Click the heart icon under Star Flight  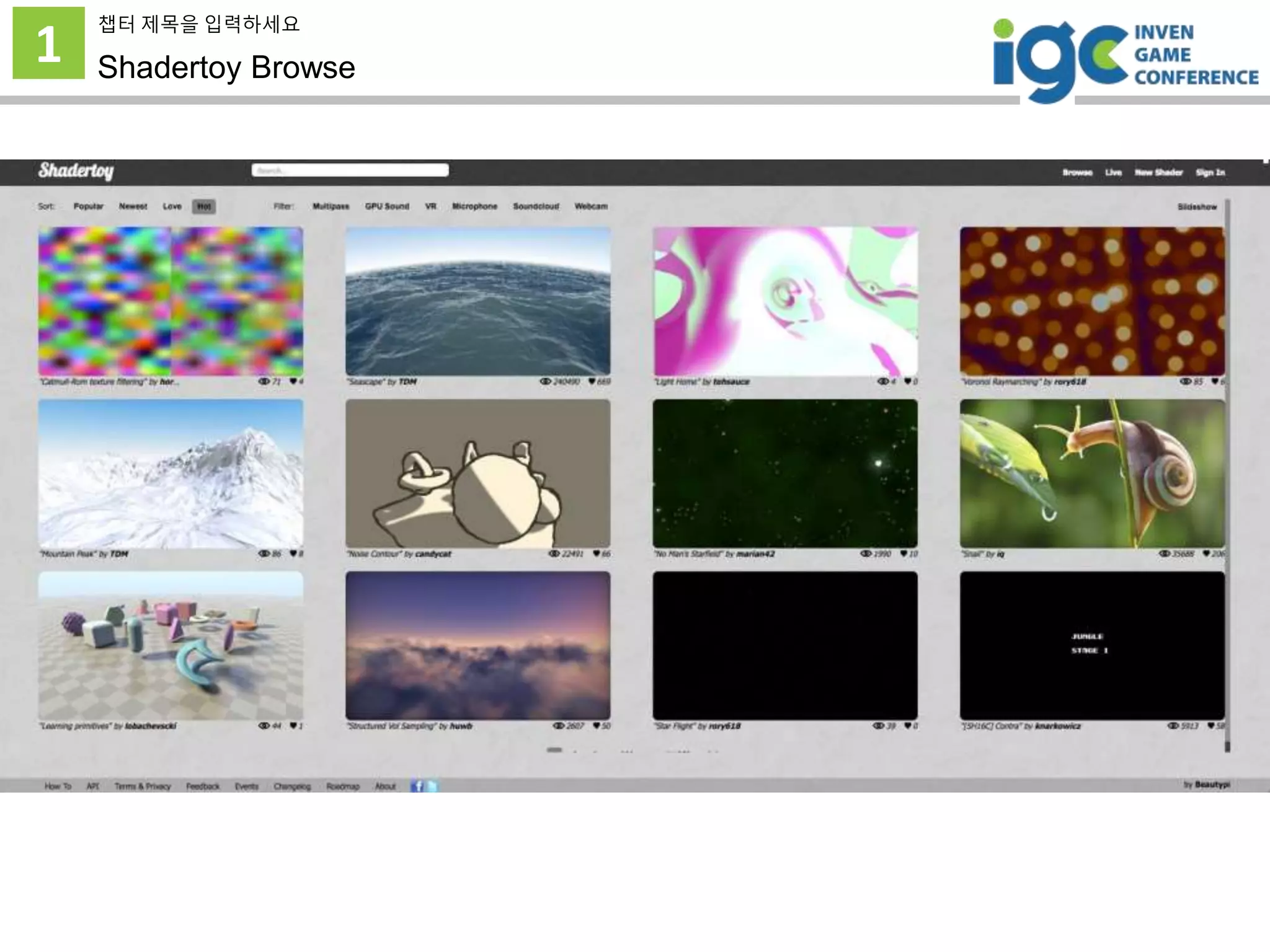click(907, 726)
